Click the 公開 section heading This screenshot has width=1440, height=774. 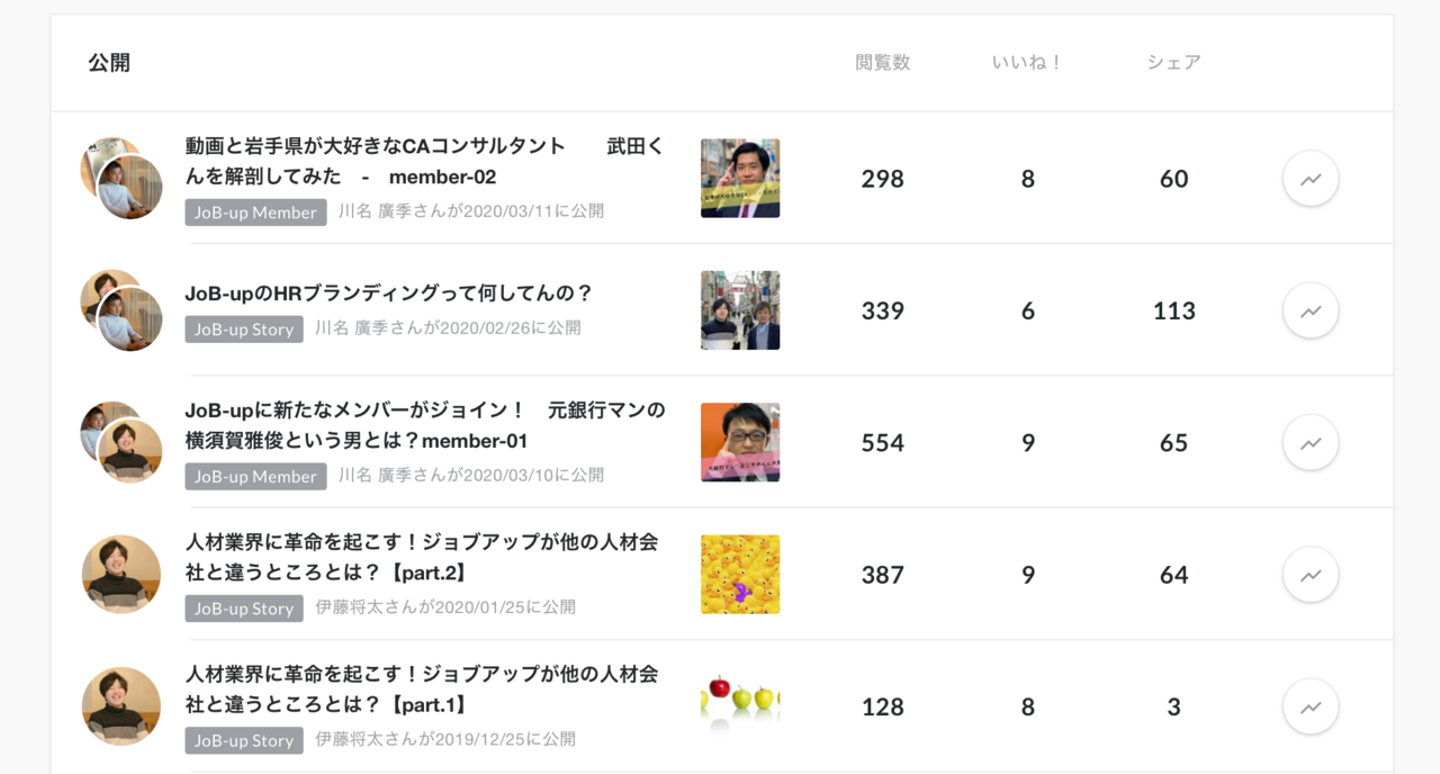tap(109, 62)
